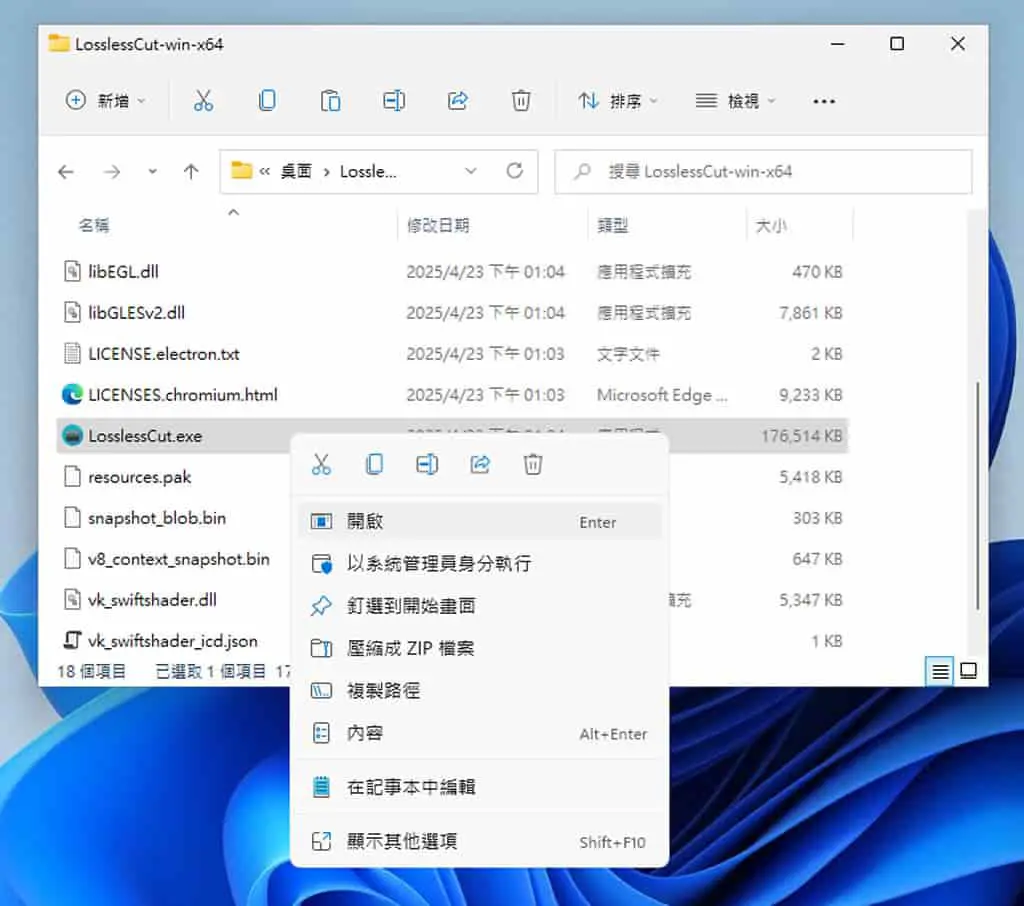Click the libEGL.dll file icon
The height and width of the screenshot is (906, 1024).
tap(72, 271)
